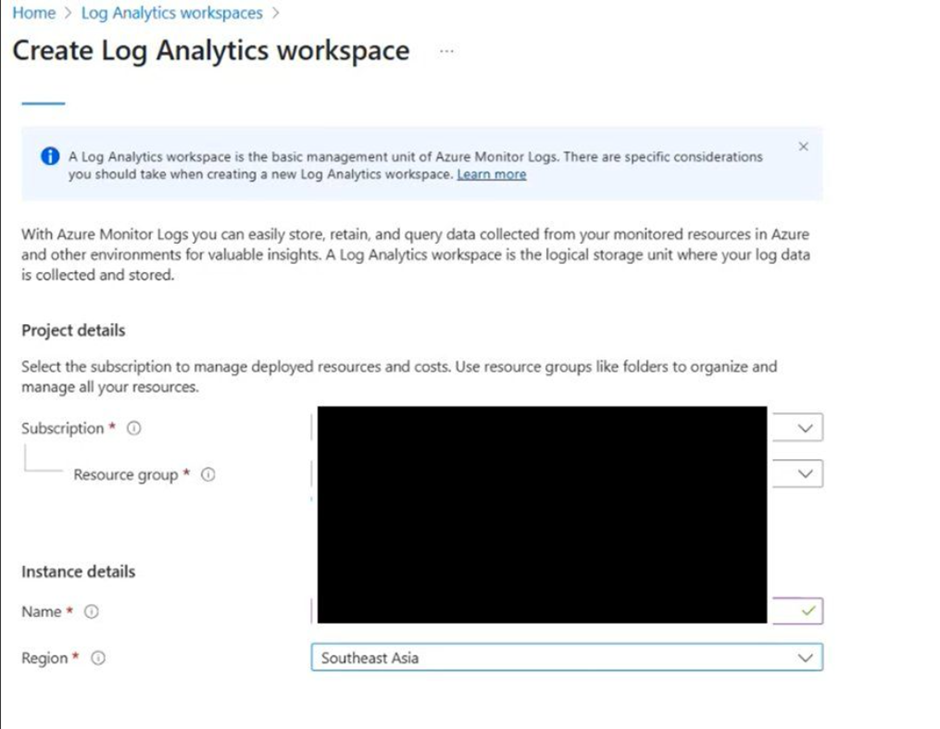
Task: Click the Subscription field label
Action: point(62,428)
